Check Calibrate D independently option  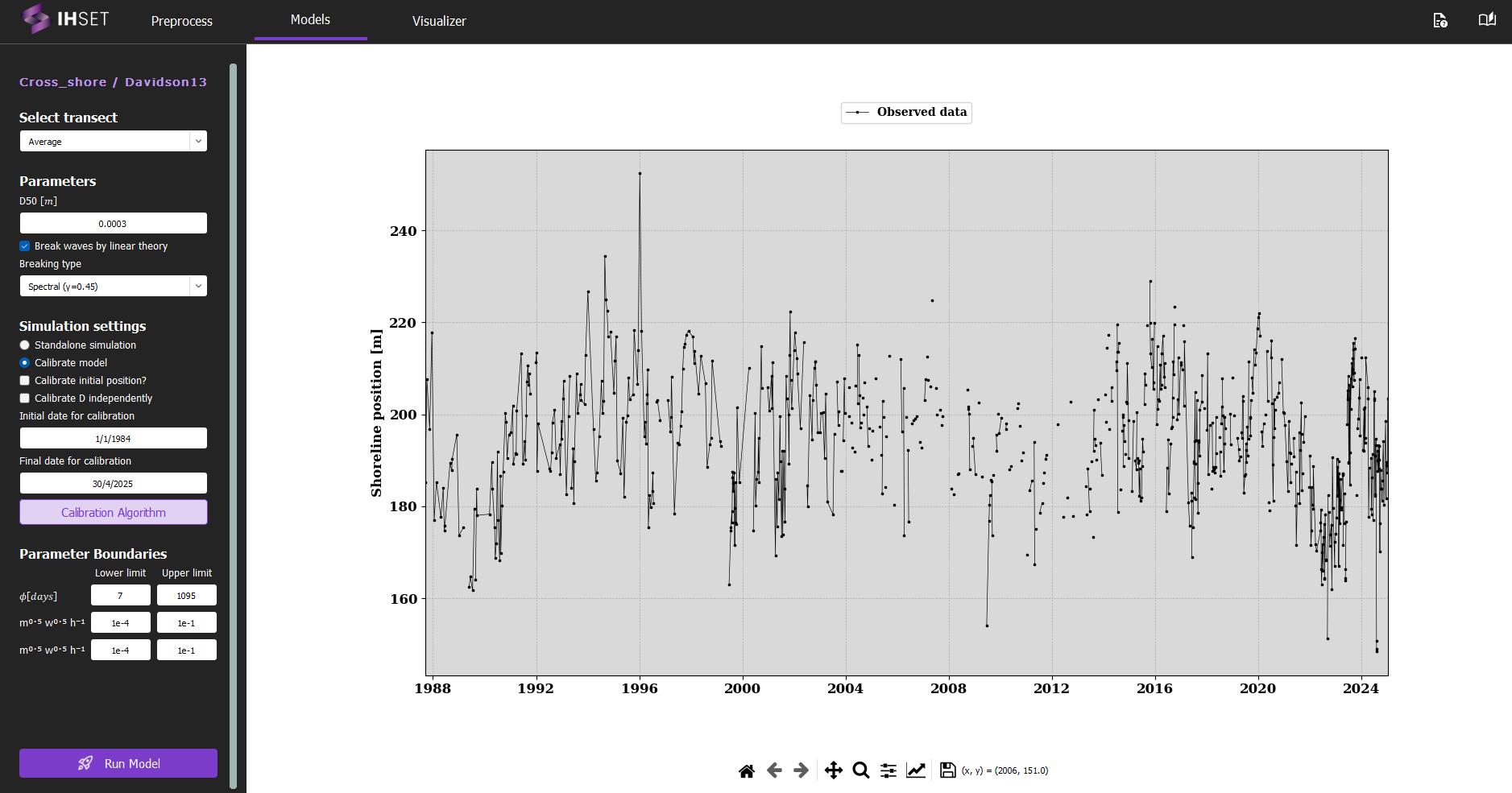(24, 398)
